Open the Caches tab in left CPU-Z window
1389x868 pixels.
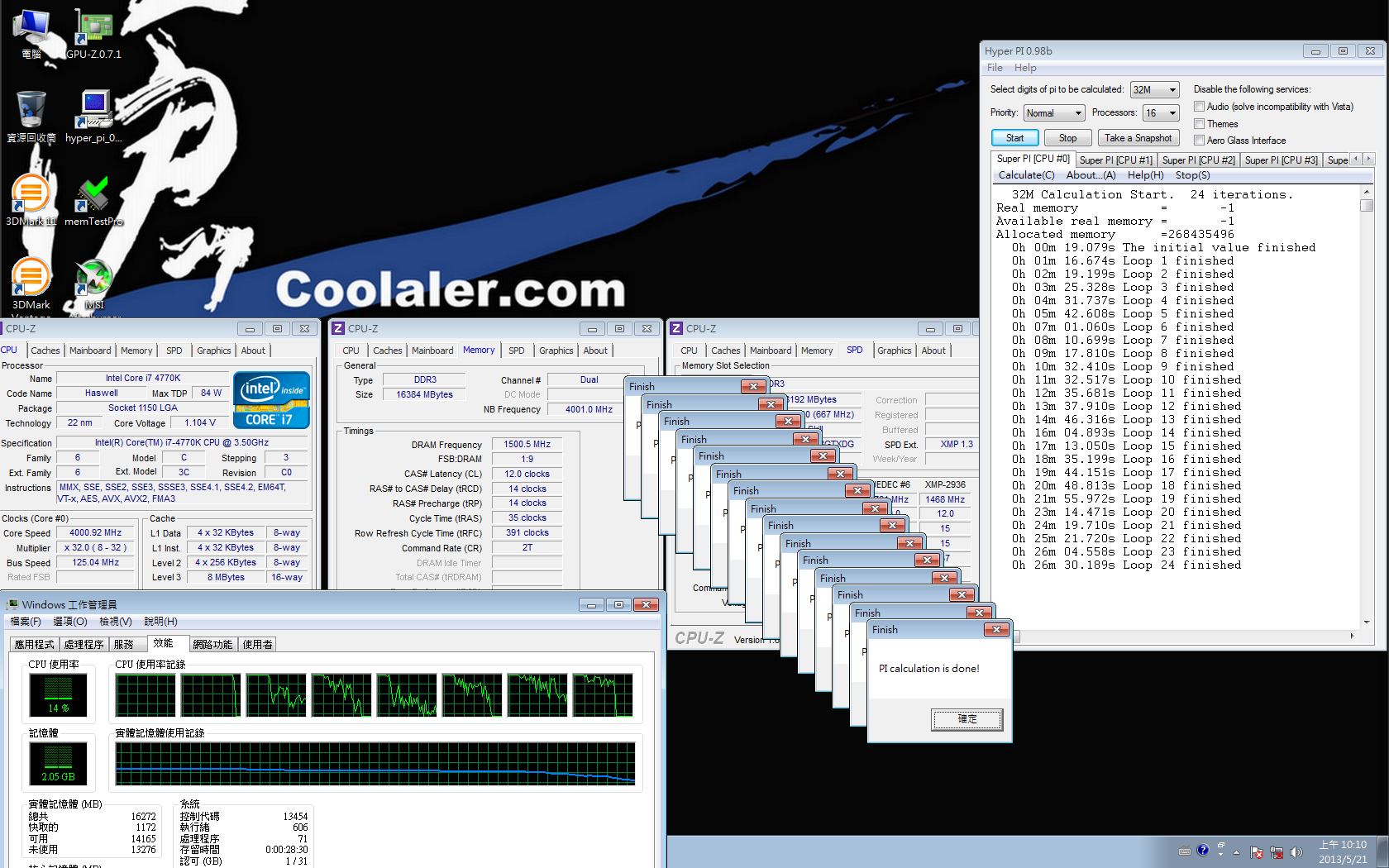tap(45, 351)
